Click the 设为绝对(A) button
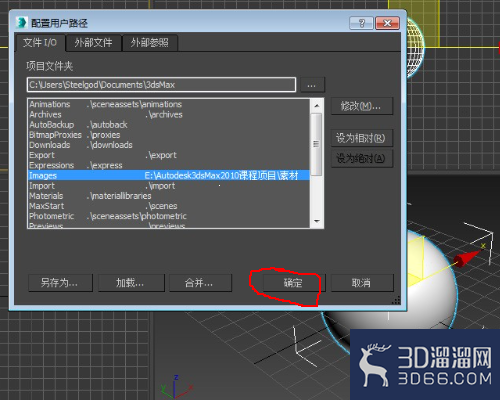The width and height of the screenshot is (500, 400). pyautogui.click(x=362, y=158)
